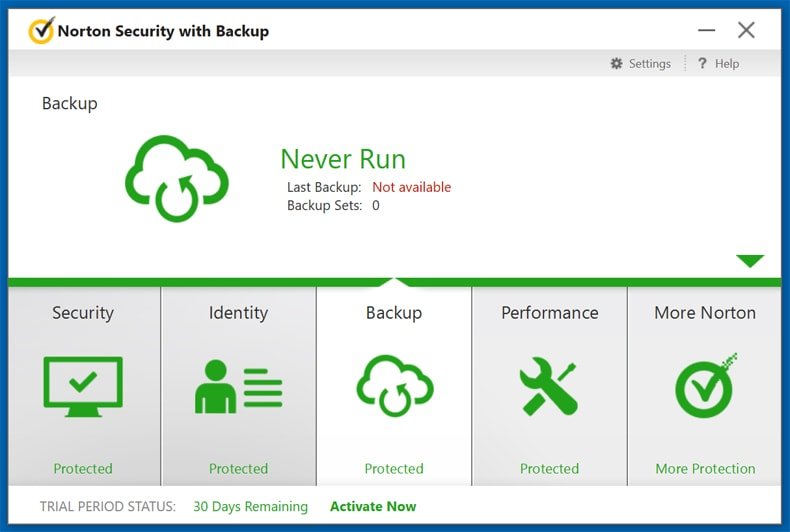The width and height of the screenshot is (790, 532).
Task: Click the Performance wrench and screwdriver icon
Action: click(x=549, y=387)
